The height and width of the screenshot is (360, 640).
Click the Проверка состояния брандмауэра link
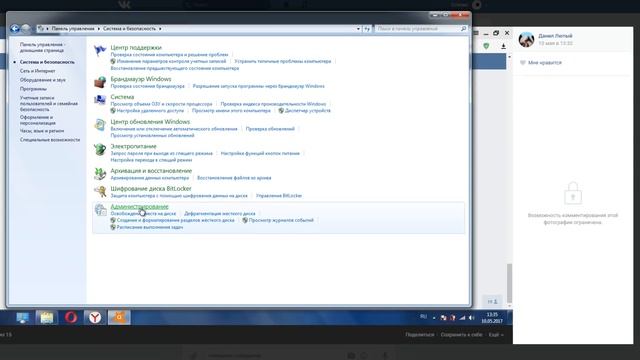(x=147, y=86)
